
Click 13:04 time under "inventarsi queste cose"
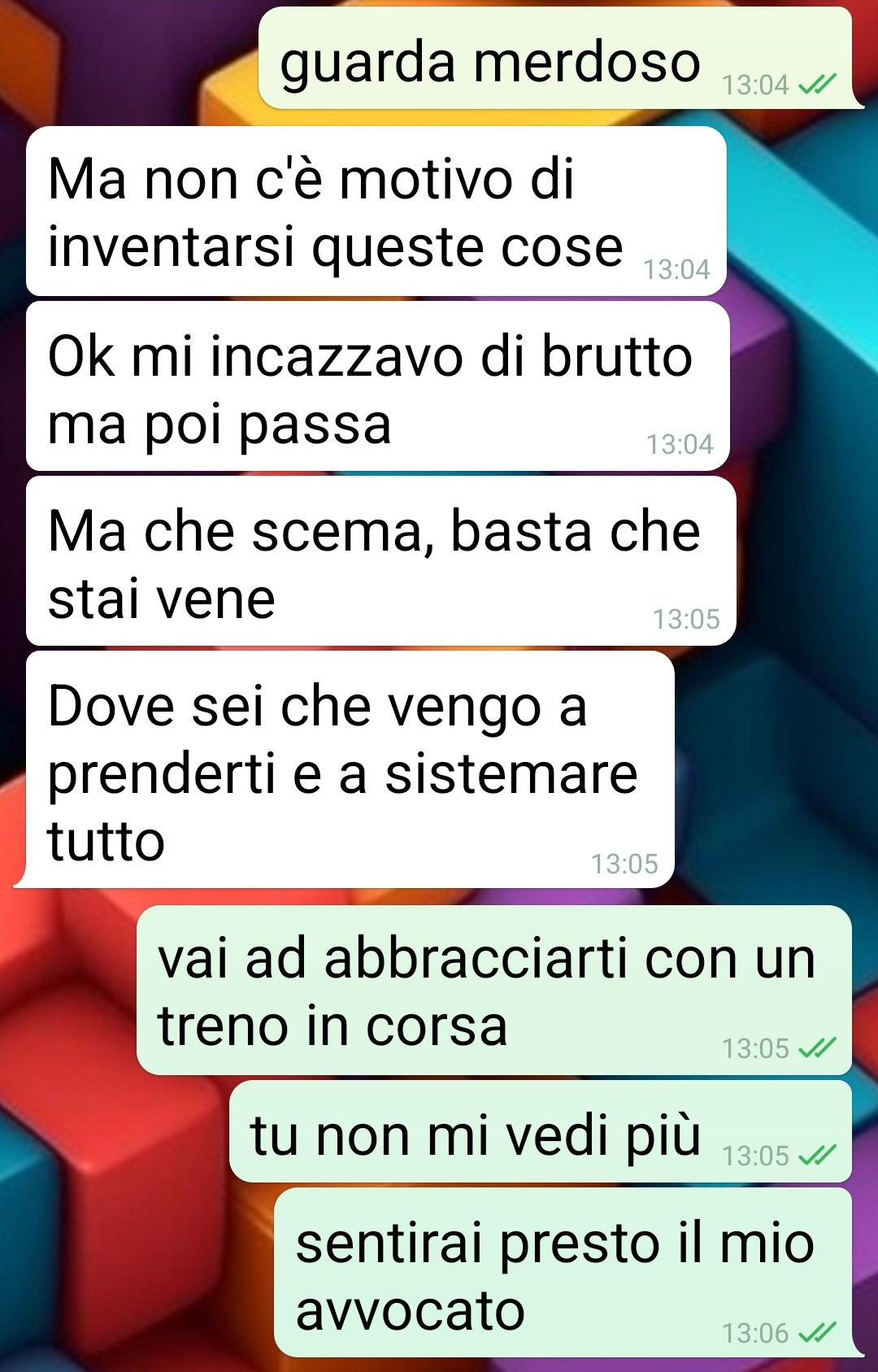click(677, 269)
